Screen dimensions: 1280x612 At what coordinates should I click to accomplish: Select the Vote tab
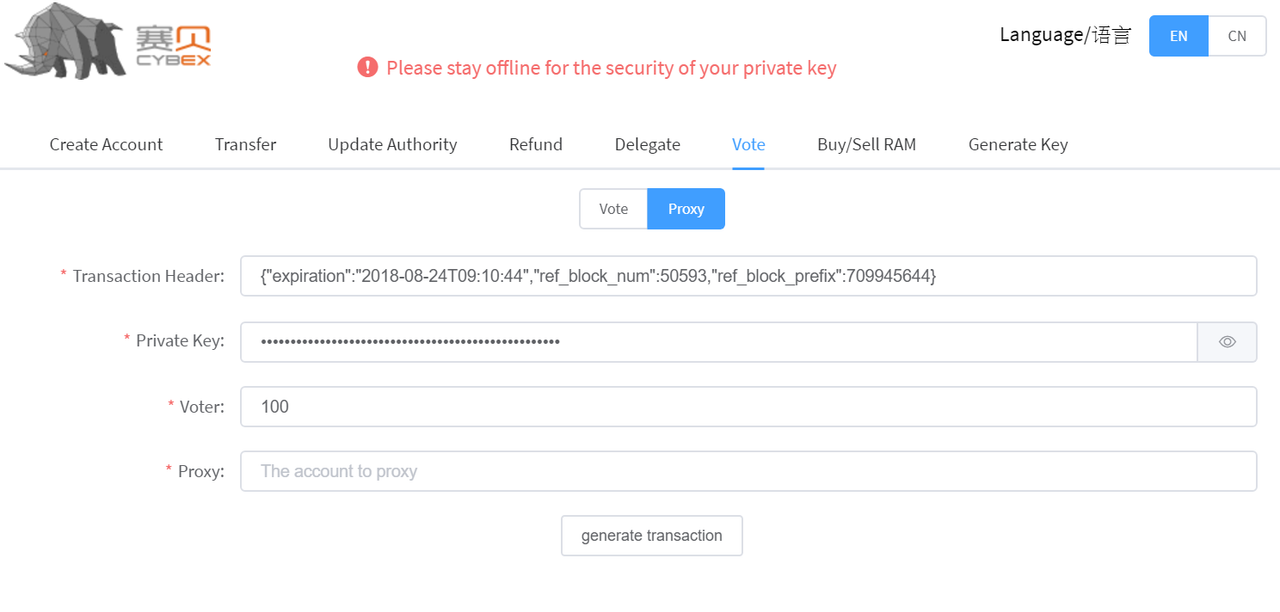(x=748, y=144)
